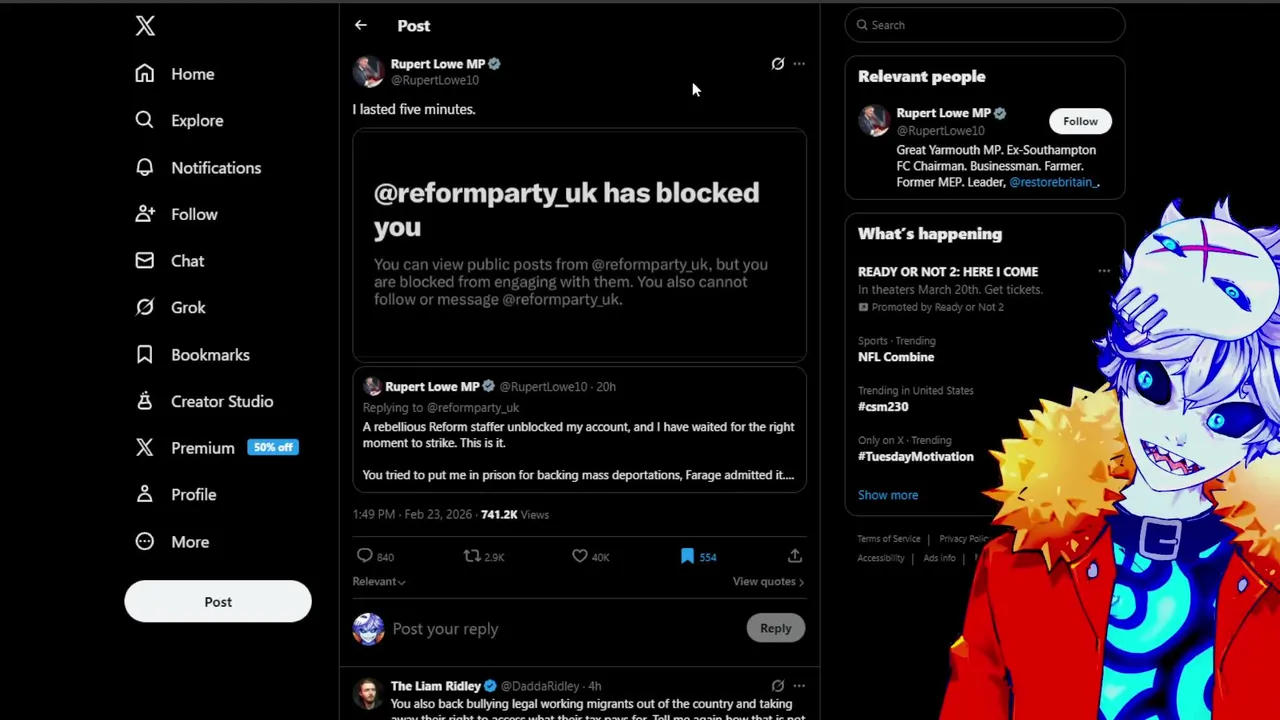The height and width of the screenshot is (720, 1280).
Task: Open View quotes chevron link
Action: pos(768,581)
